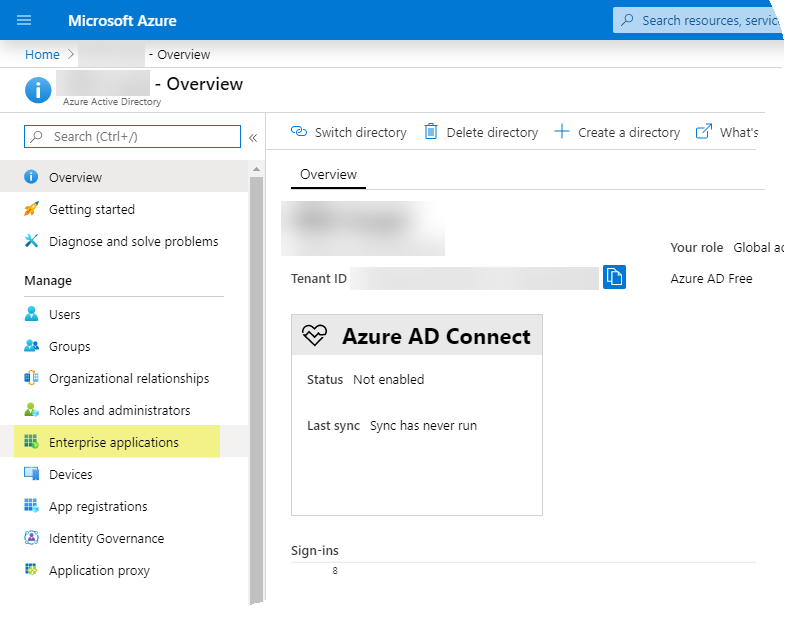
Task: Open Roles and administrators
Action: coord(119,410)
